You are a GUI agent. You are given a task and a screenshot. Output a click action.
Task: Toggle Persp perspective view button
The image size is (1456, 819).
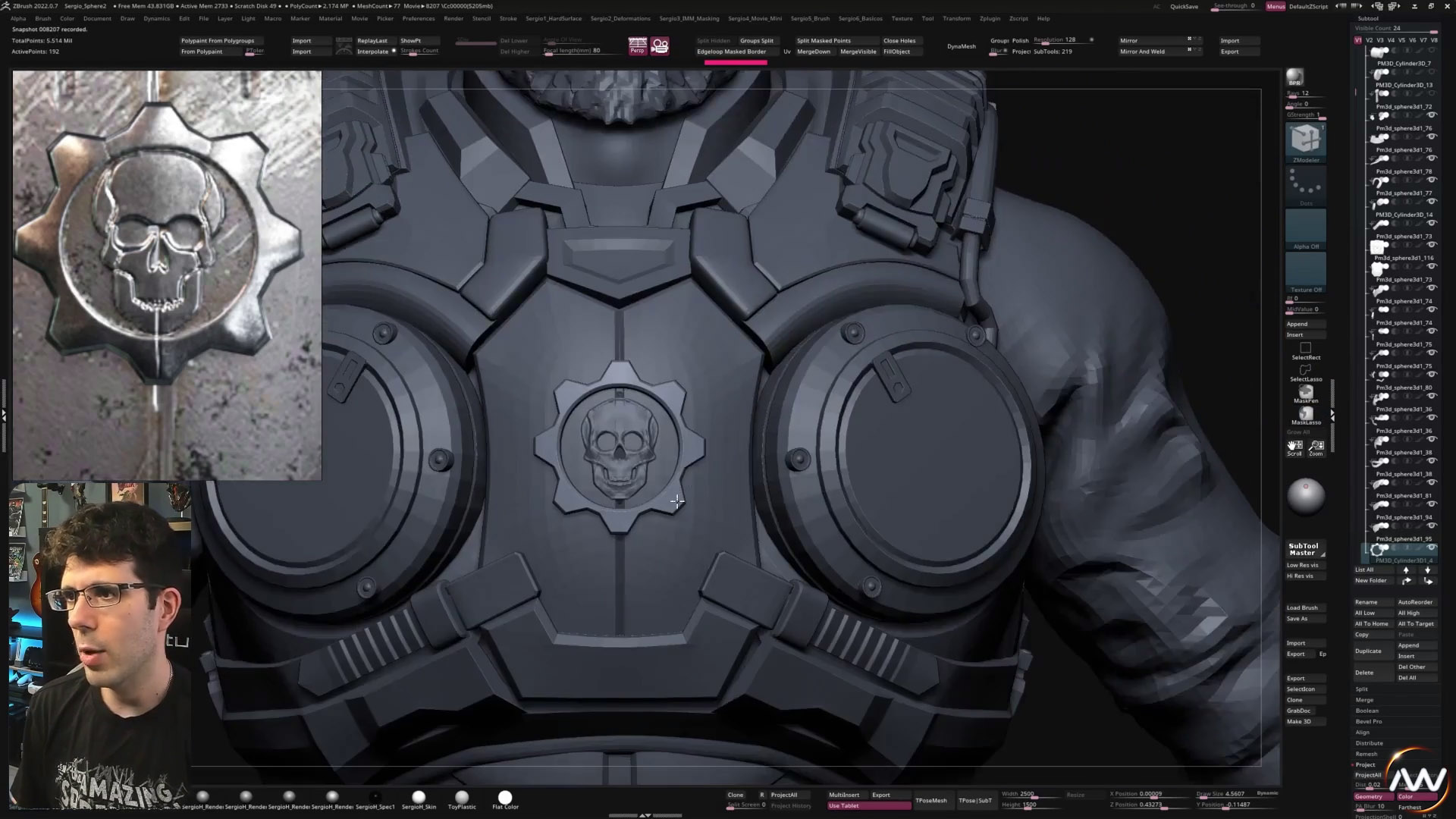[637, 46]
